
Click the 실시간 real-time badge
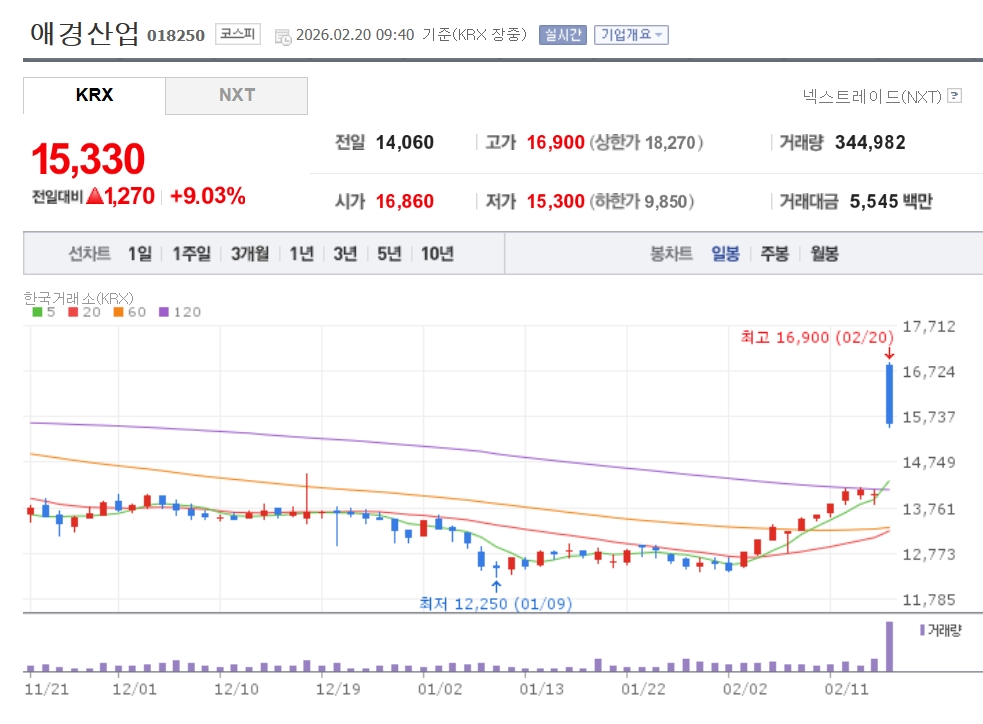point(562,35)
